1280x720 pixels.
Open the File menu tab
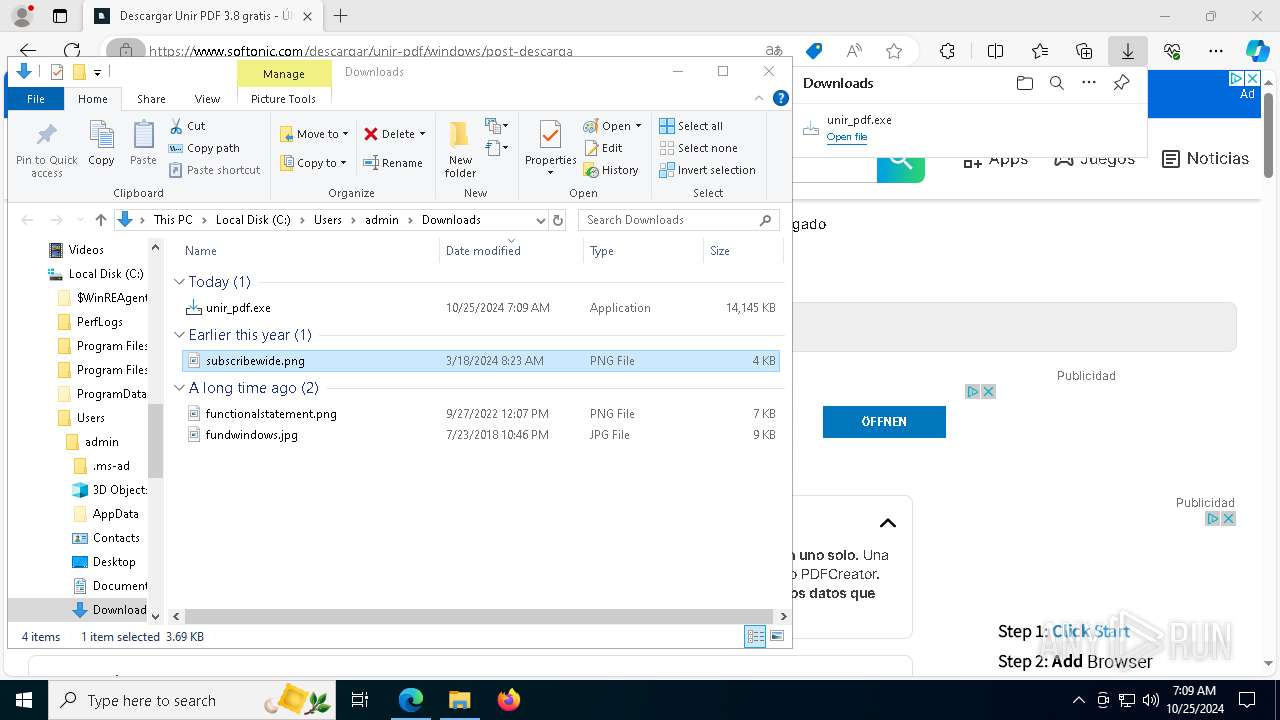tap(35, 99)
